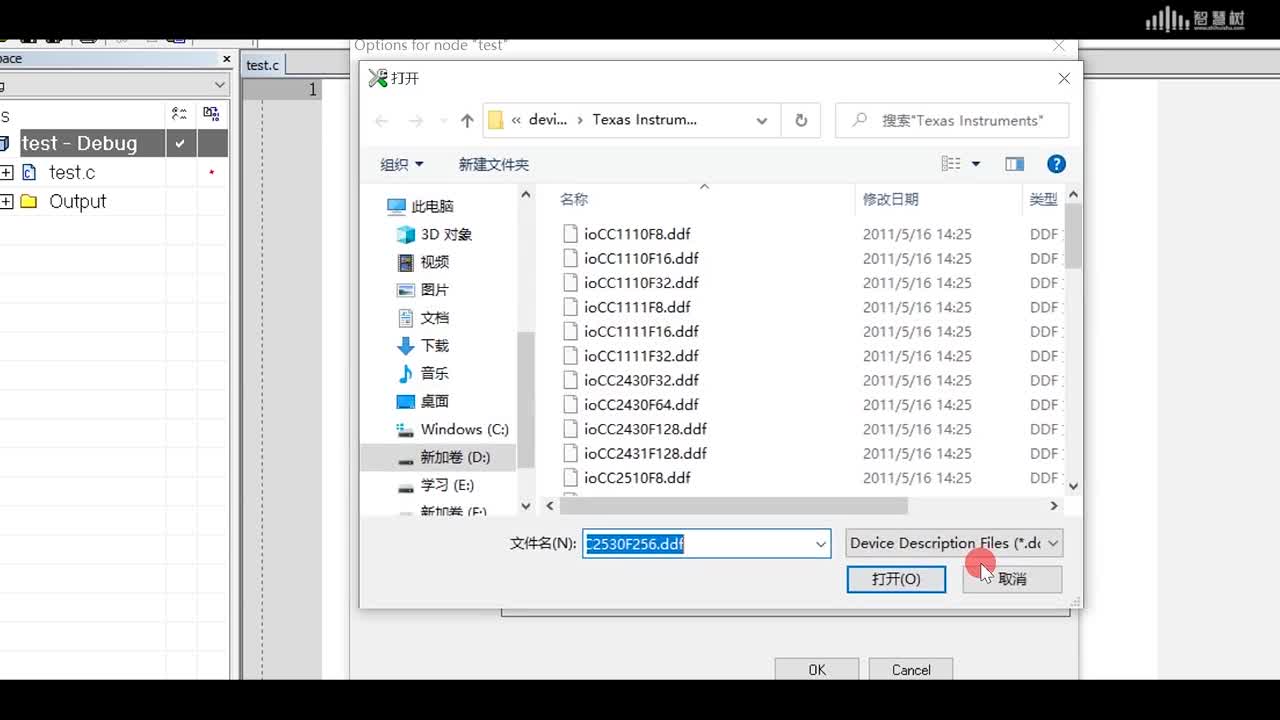Expand the Output folder node
This screenshot has height=720, width=1280.
[x=6, y=201]
